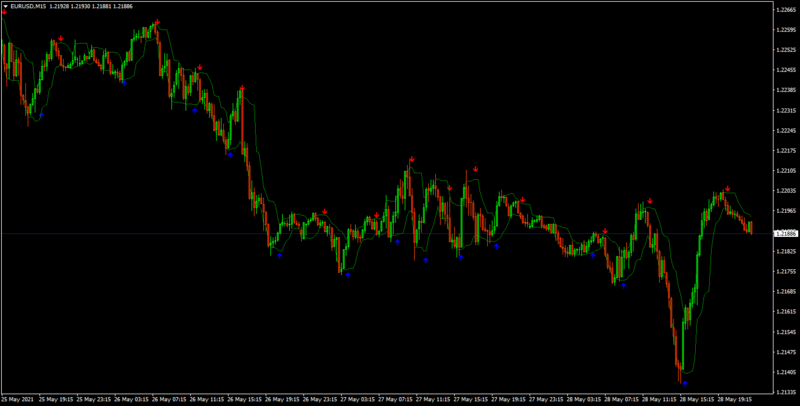The width and height of the screenshot is (800, 406).
Task: Open the chart menu triangle beside EURUSD,M15
Action: (5, 6)
